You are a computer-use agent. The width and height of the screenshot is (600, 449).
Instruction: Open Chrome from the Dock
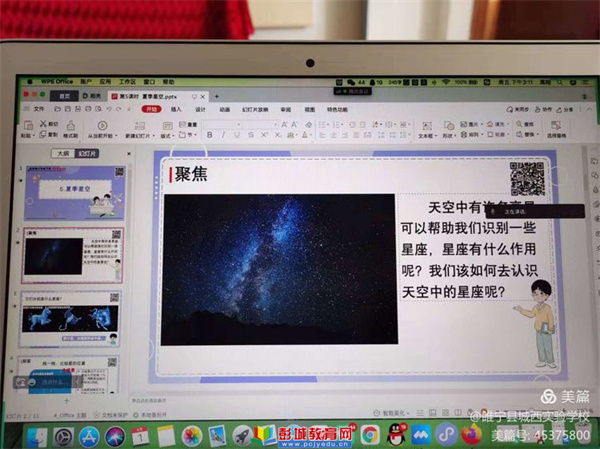(370, 435)
